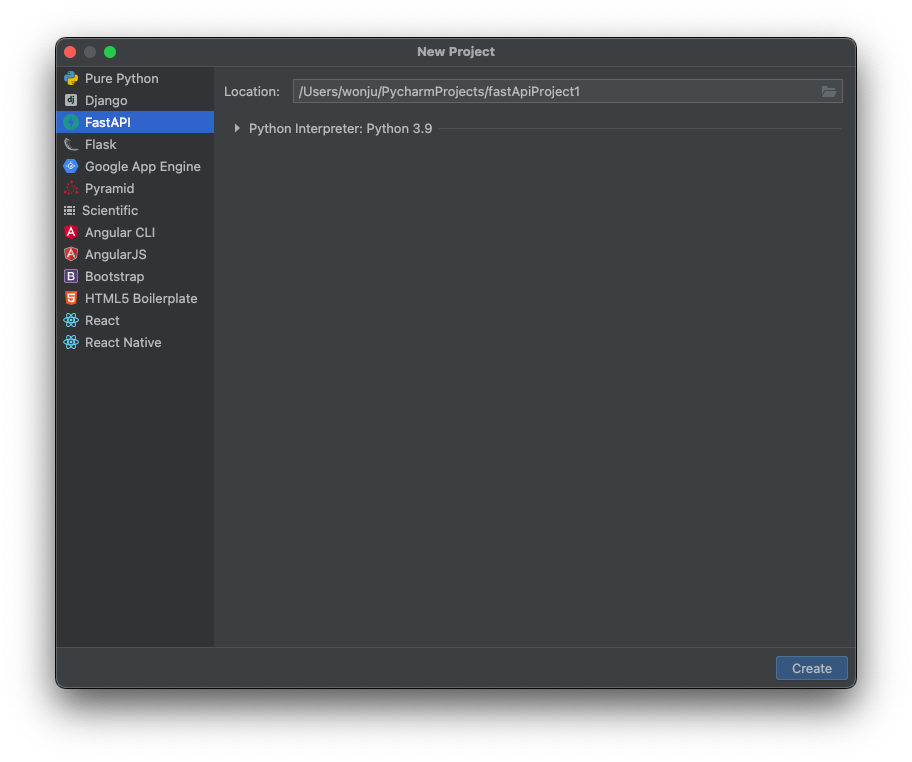Choose HTML5 Boilerplate project type

pyautogui.click(x=135, y=298)
